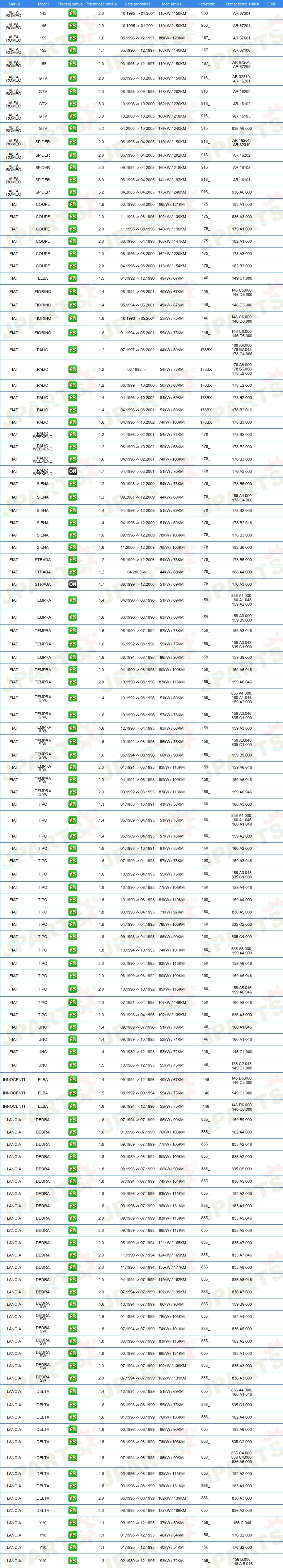Select engine code 835 C5.000
The height and width of the screenshot is (1568, 283).
[x=242, y=1169]
